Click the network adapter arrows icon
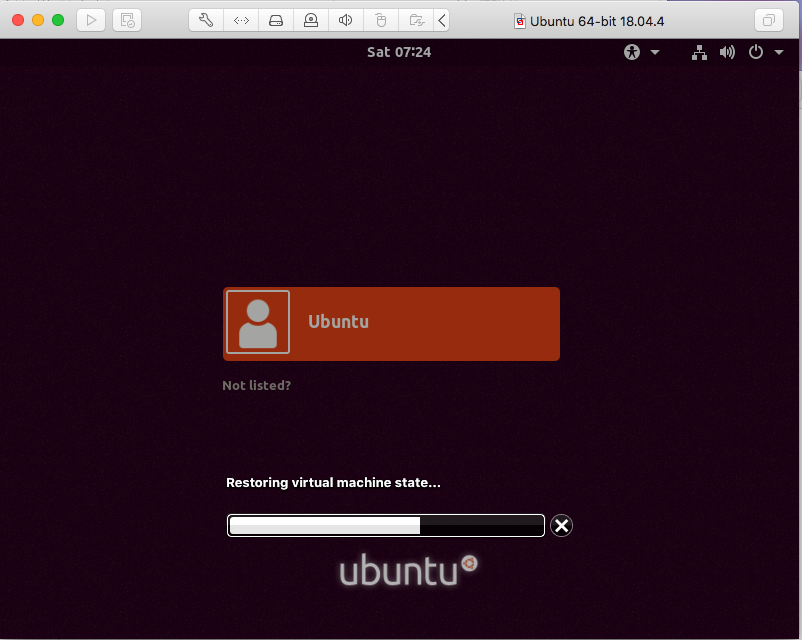 241,20
